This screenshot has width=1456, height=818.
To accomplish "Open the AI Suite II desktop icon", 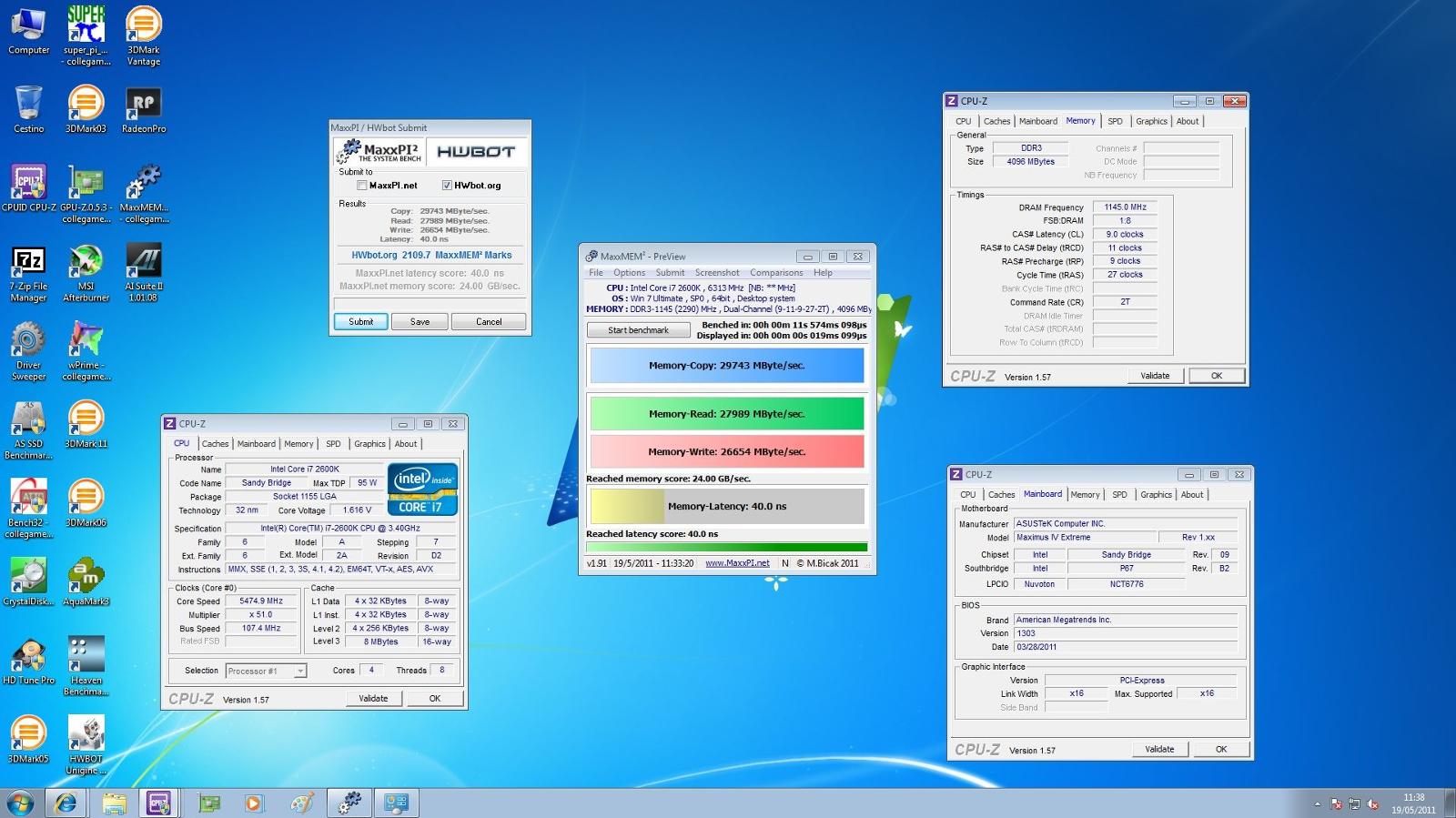I will pyautogui.click(x=143, y=273).
